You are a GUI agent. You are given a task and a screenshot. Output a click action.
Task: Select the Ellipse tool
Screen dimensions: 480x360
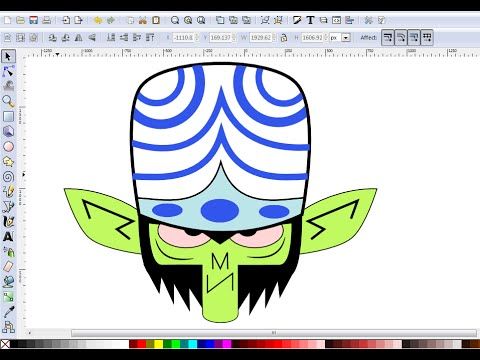8,147
